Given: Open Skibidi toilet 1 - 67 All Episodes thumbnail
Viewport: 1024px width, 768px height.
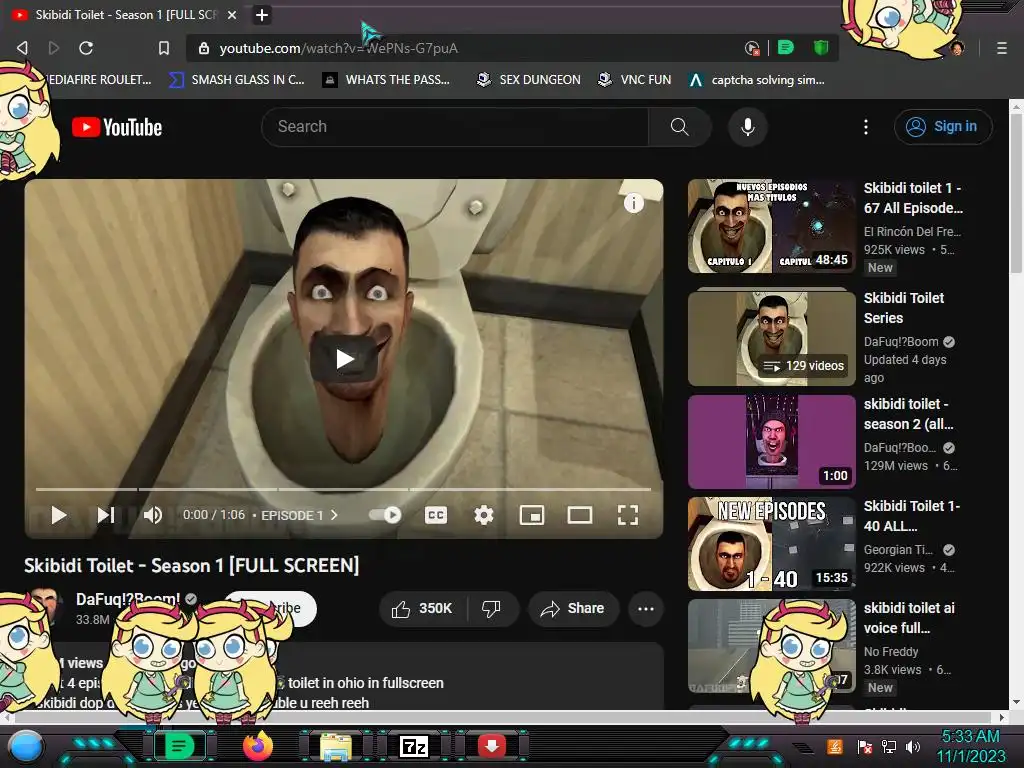Looking at the screenshot, I should [772, 226].
